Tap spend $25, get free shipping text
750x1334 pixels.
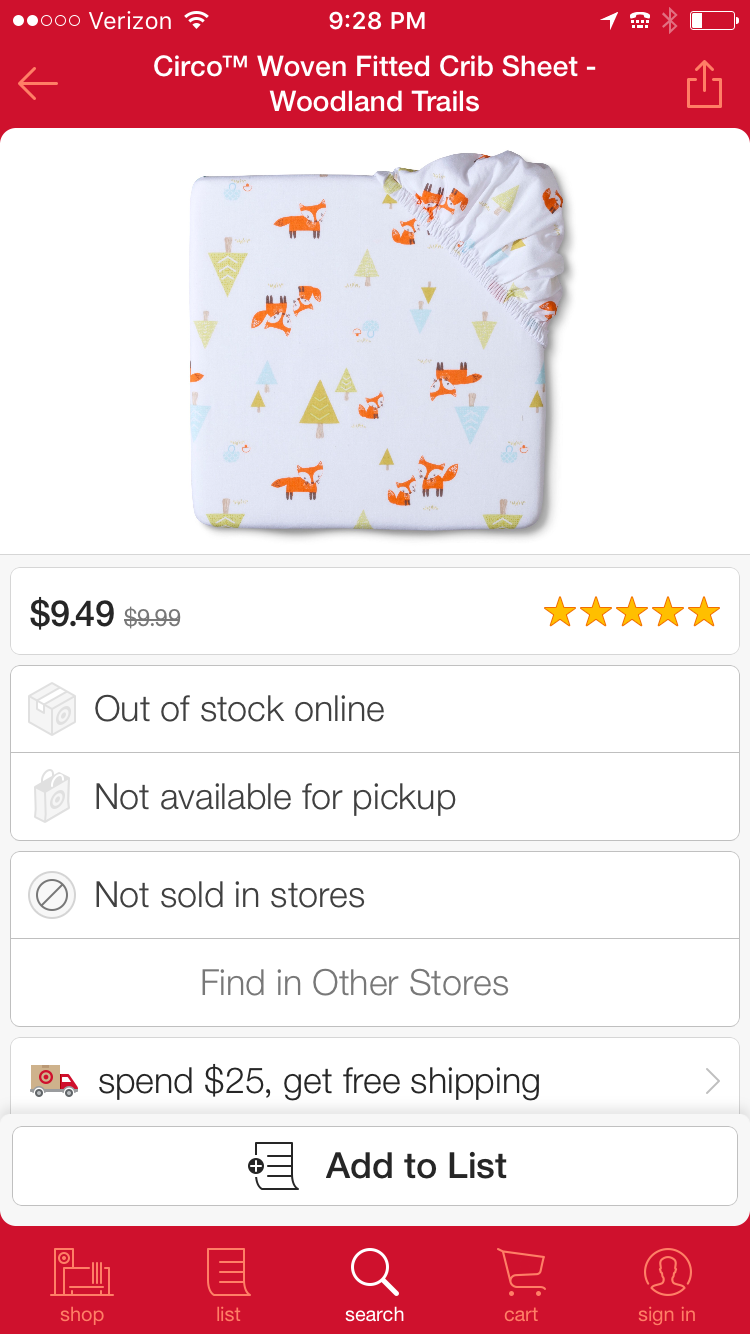319,1081
